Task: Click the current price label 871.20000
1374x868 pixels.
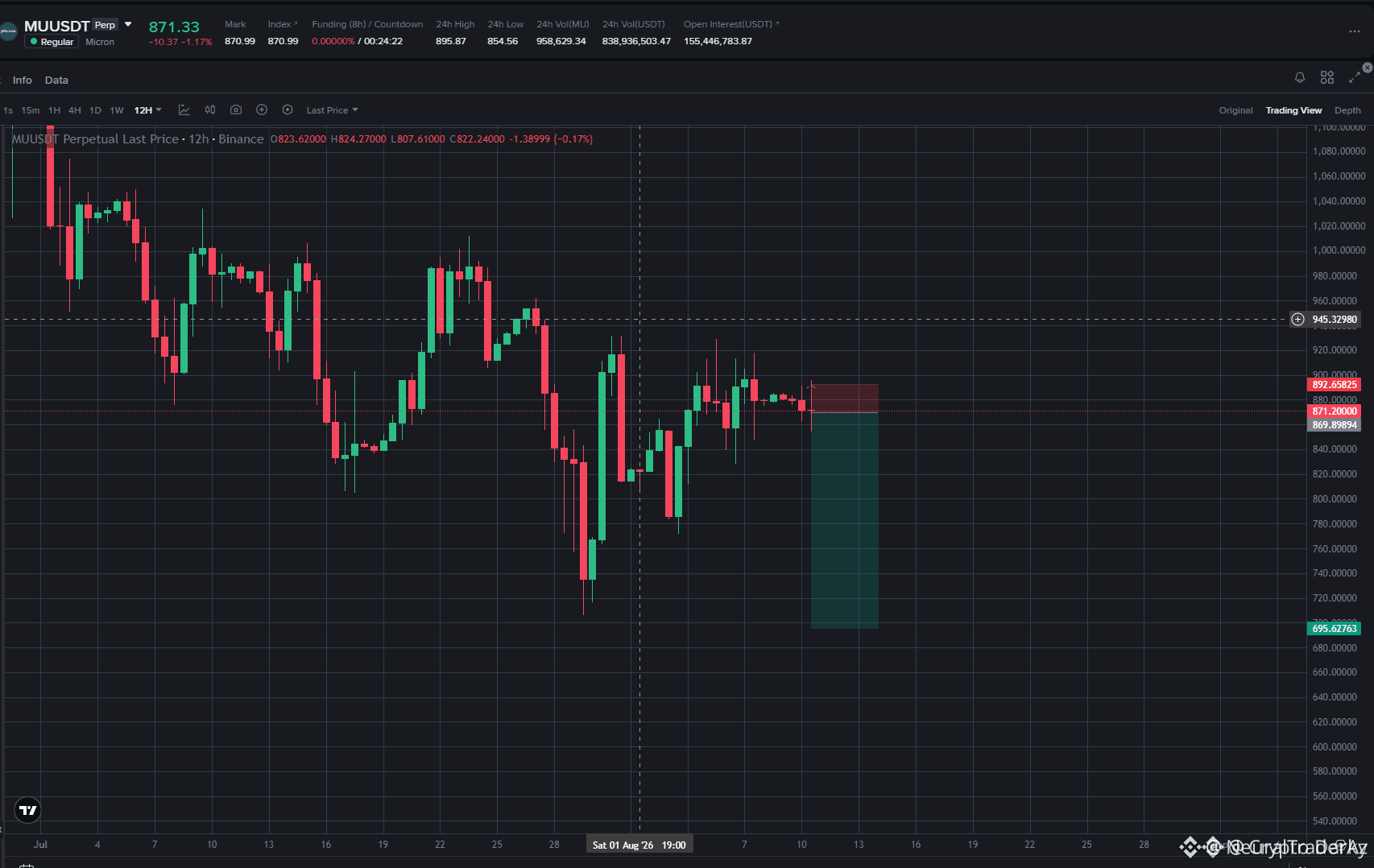Action: click(1335, 411)
